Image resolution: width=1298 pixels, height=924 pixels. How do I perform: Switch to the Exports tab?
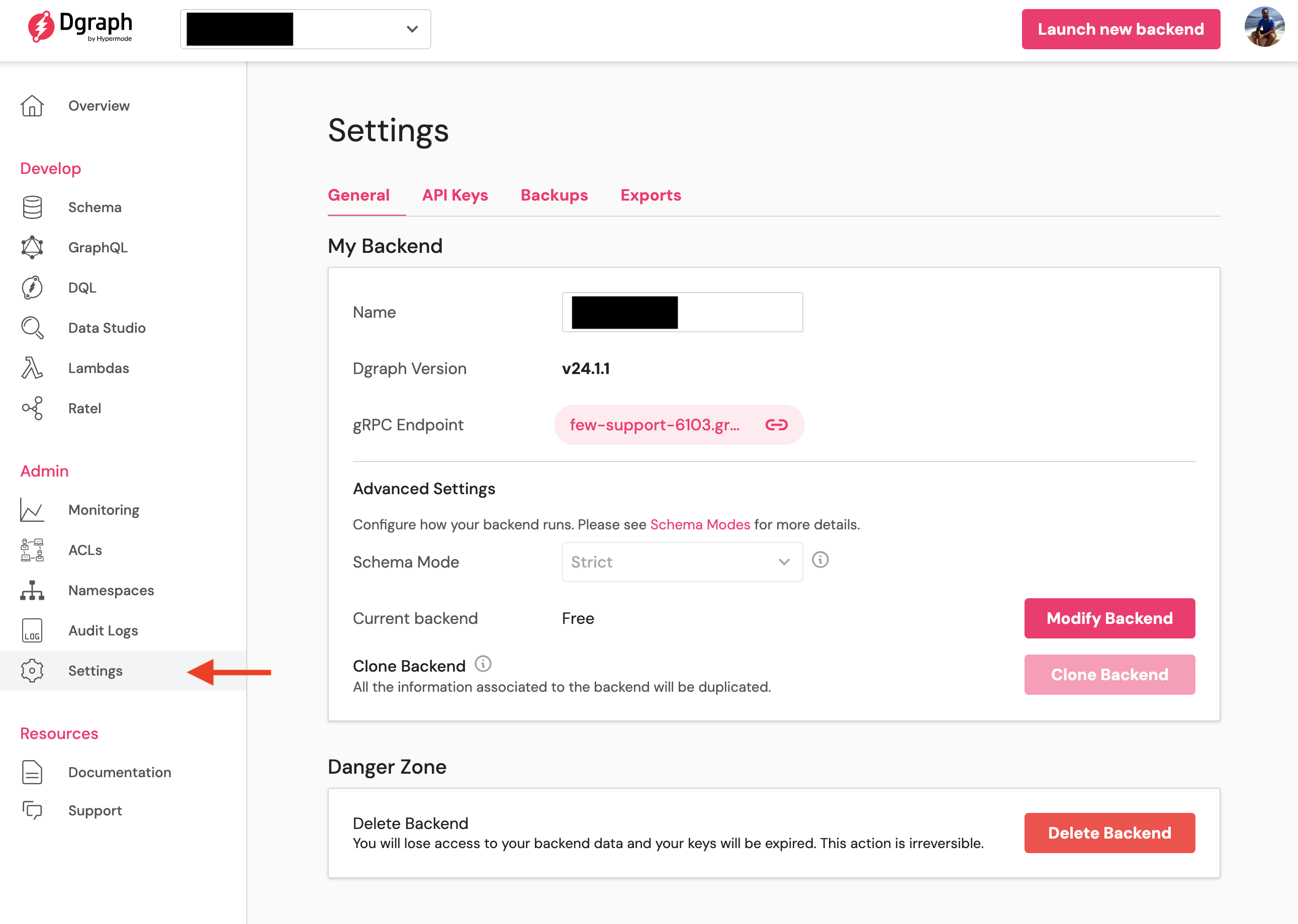point(651,195)
